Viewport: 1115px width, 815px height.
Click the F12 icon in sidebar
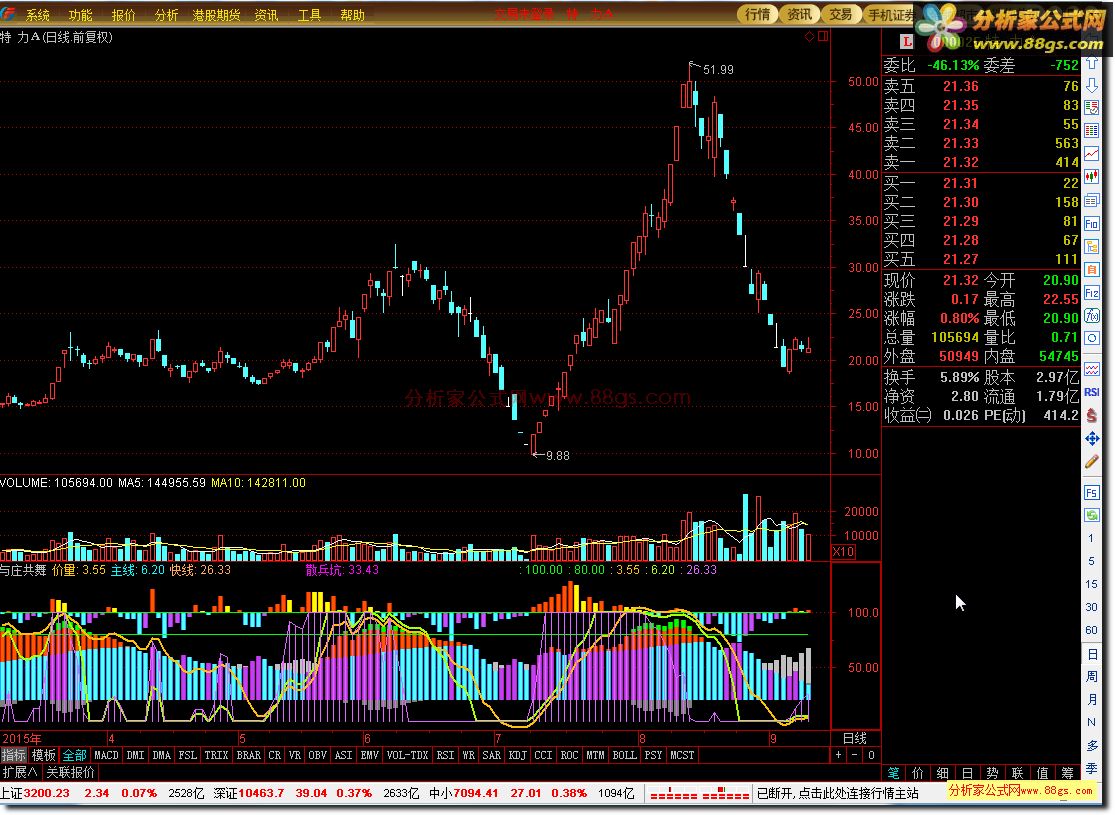click(1092, 293)
